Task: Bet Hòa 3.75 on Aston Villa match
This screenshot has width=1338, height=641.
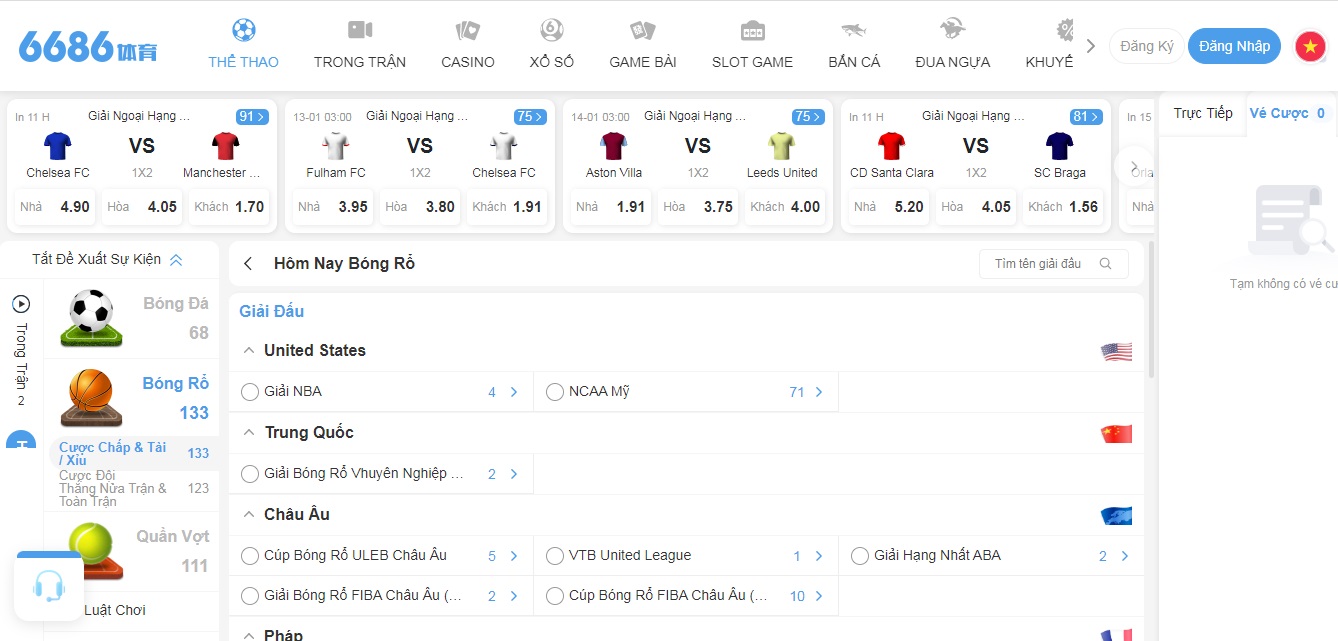Action: [698, 207]
